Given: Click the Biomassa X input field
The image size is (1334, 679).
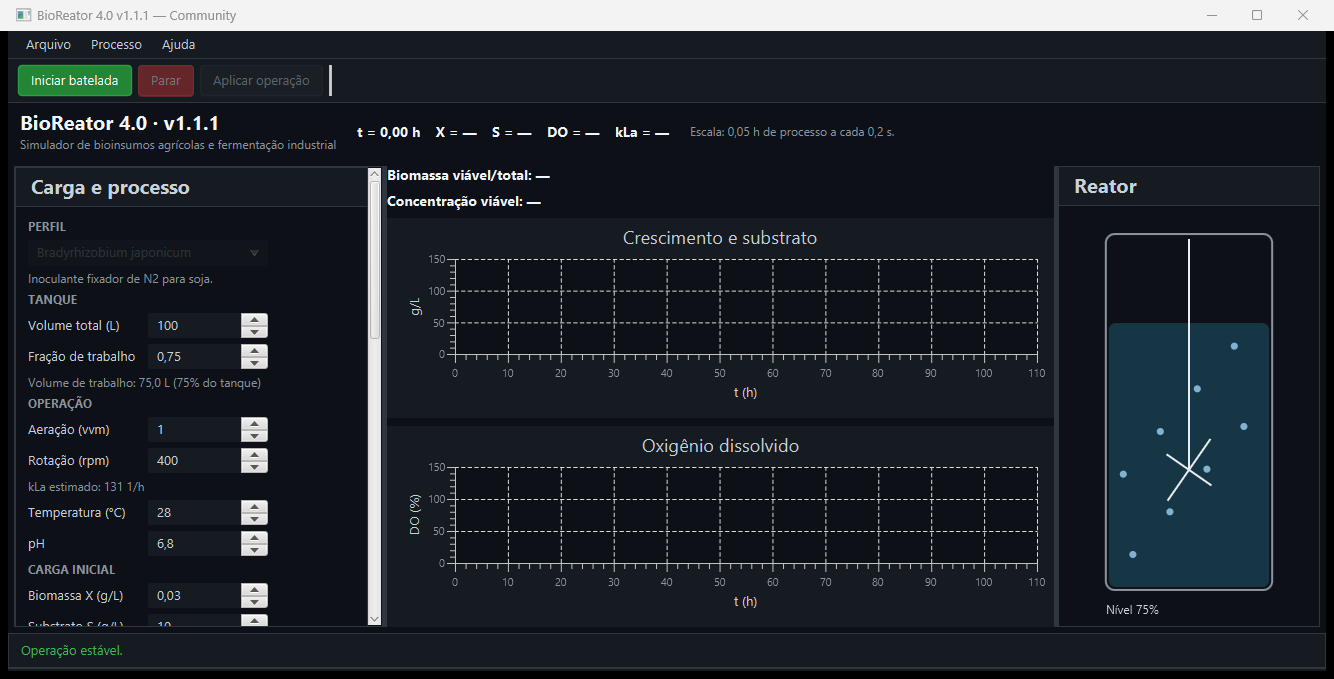Looking at the screenshot, I should [195, 596].
